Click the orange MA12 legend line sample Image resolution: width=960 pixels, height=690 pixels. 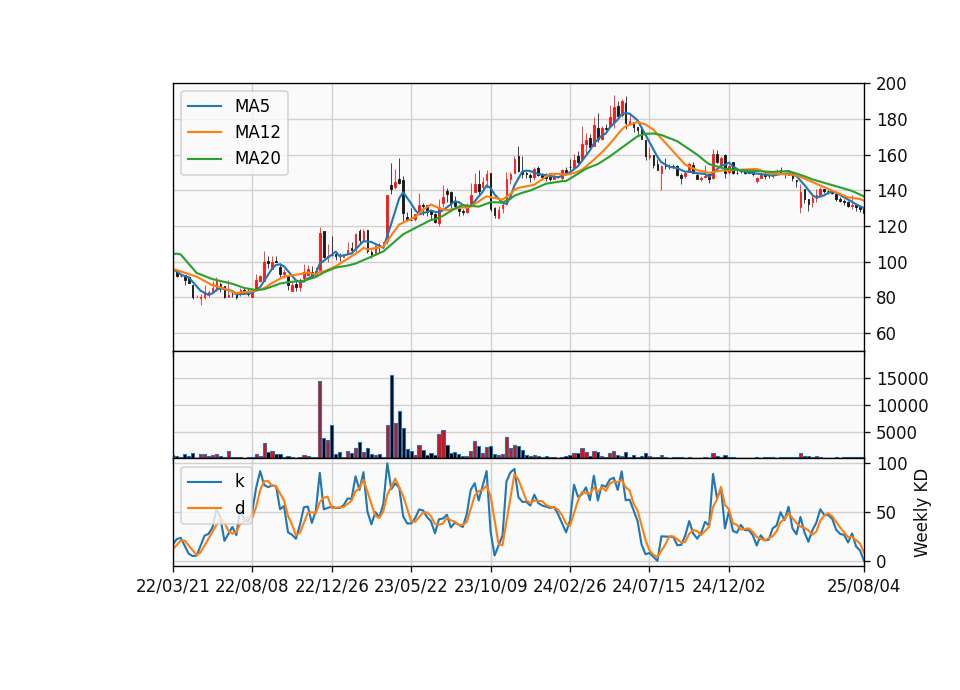(x=204, y=132)
